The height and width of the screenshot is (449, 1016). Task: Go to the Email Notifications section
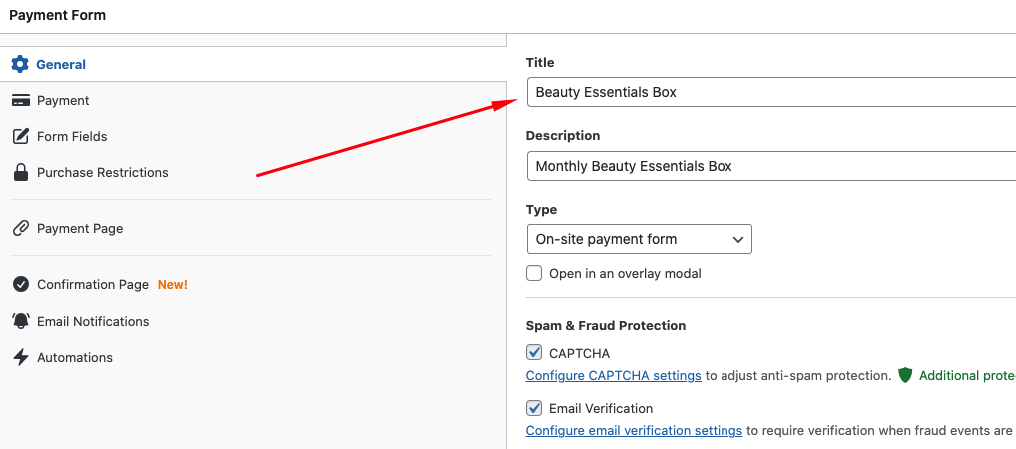click(93, 321)
